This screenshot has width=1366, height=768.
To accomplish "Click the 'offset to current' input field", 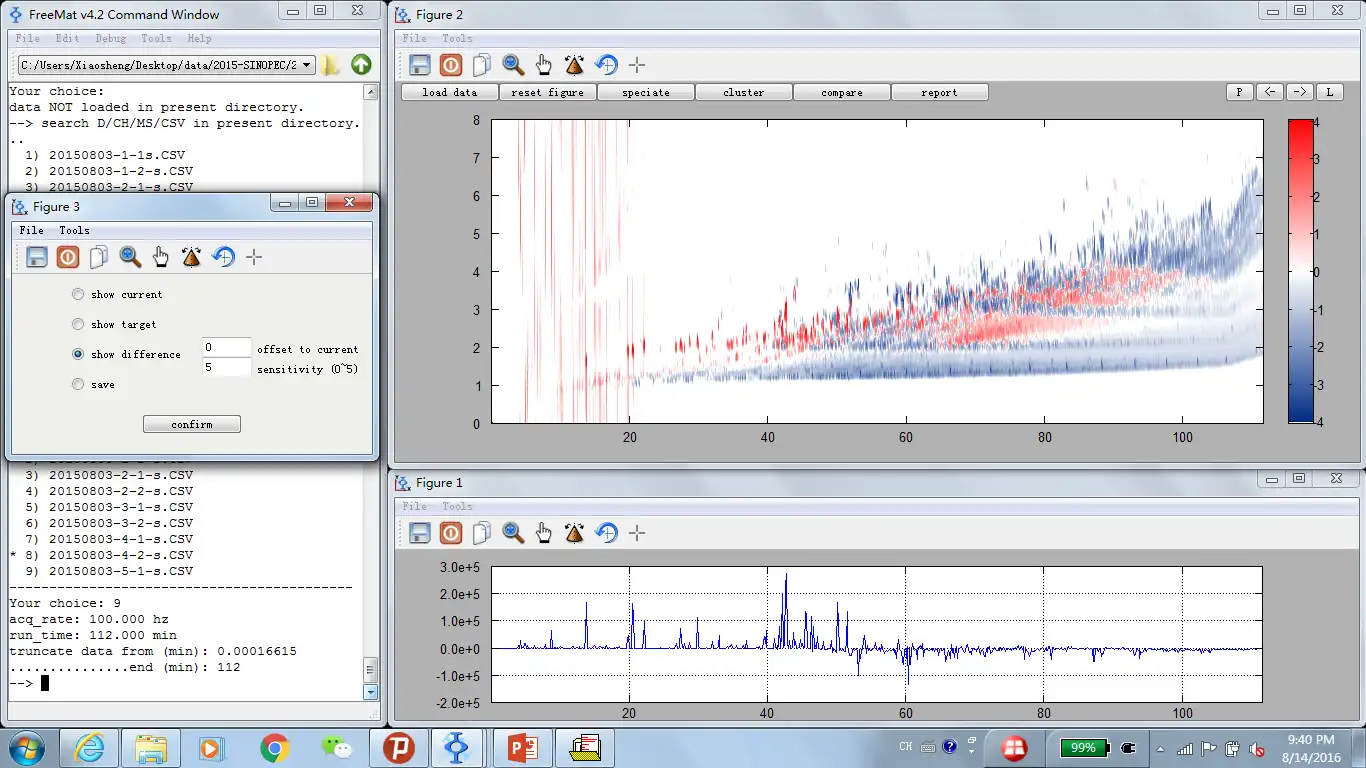I will click(x=227, y=347).
